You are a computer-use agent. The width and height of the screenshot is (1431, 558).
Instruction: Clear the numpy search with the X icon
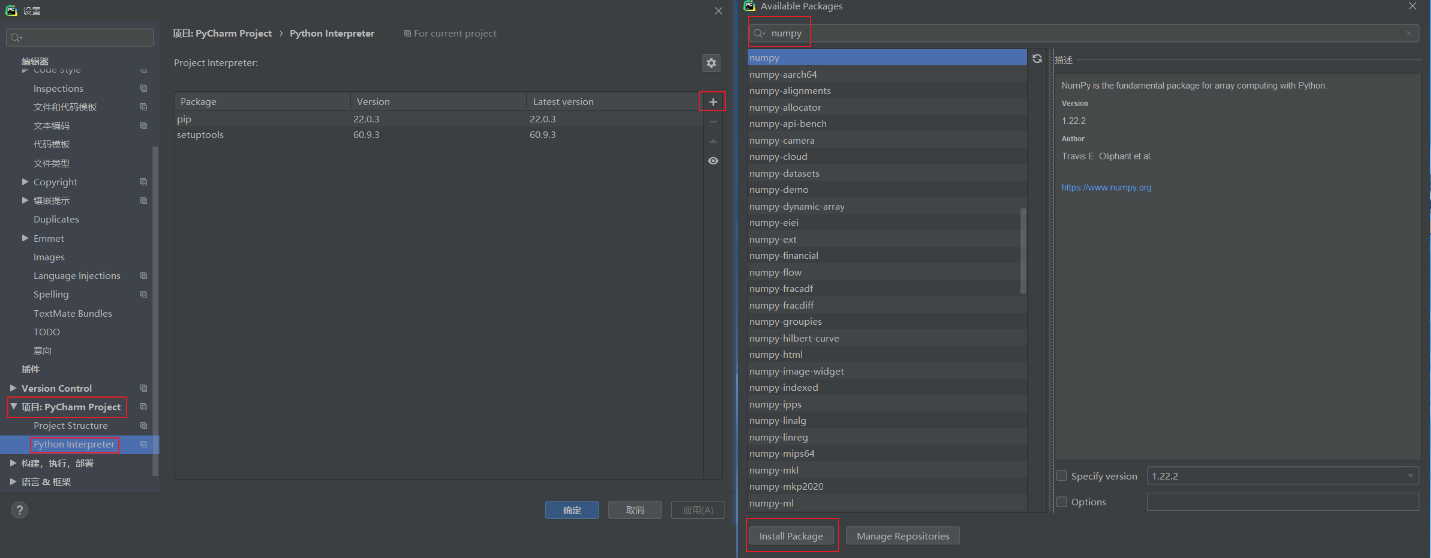[x=1409, y=33]
